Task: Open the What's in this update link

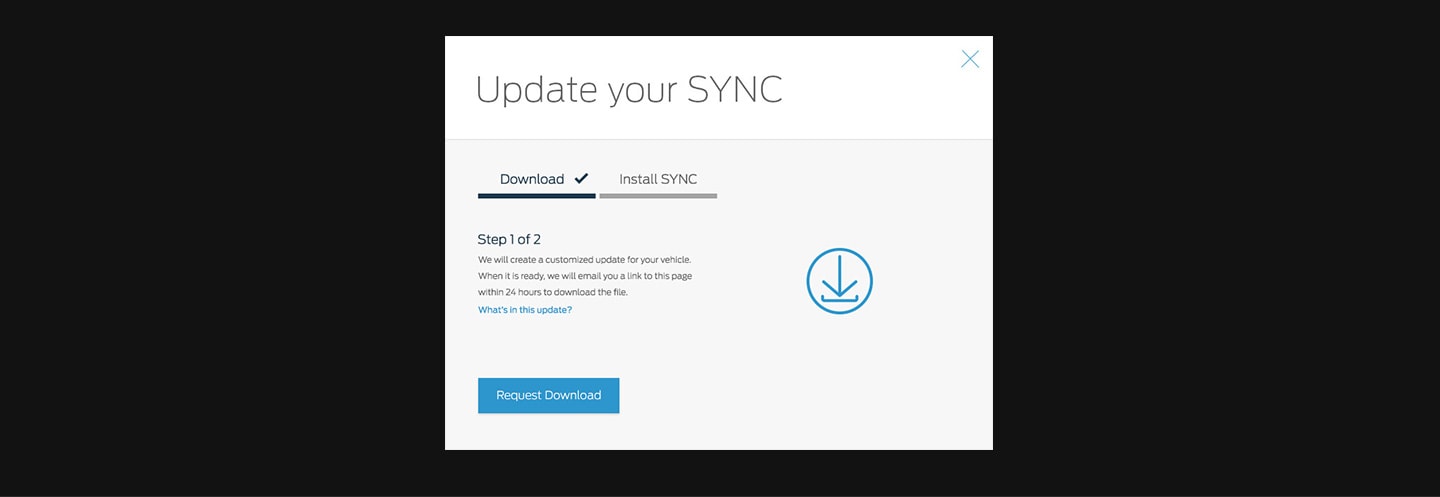Action: [x=525, y=310]
